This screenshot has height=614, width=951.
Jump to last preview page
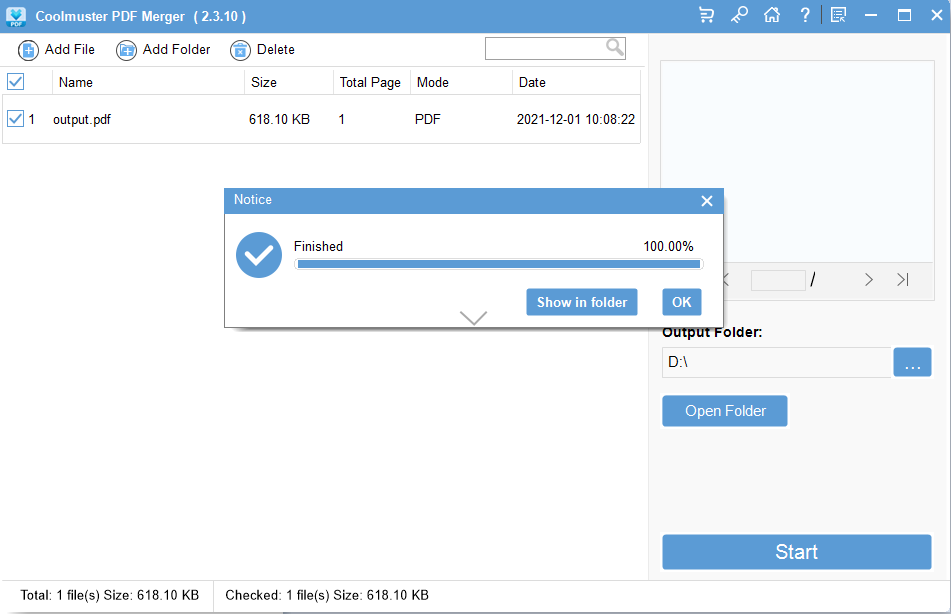coord(903,280)
